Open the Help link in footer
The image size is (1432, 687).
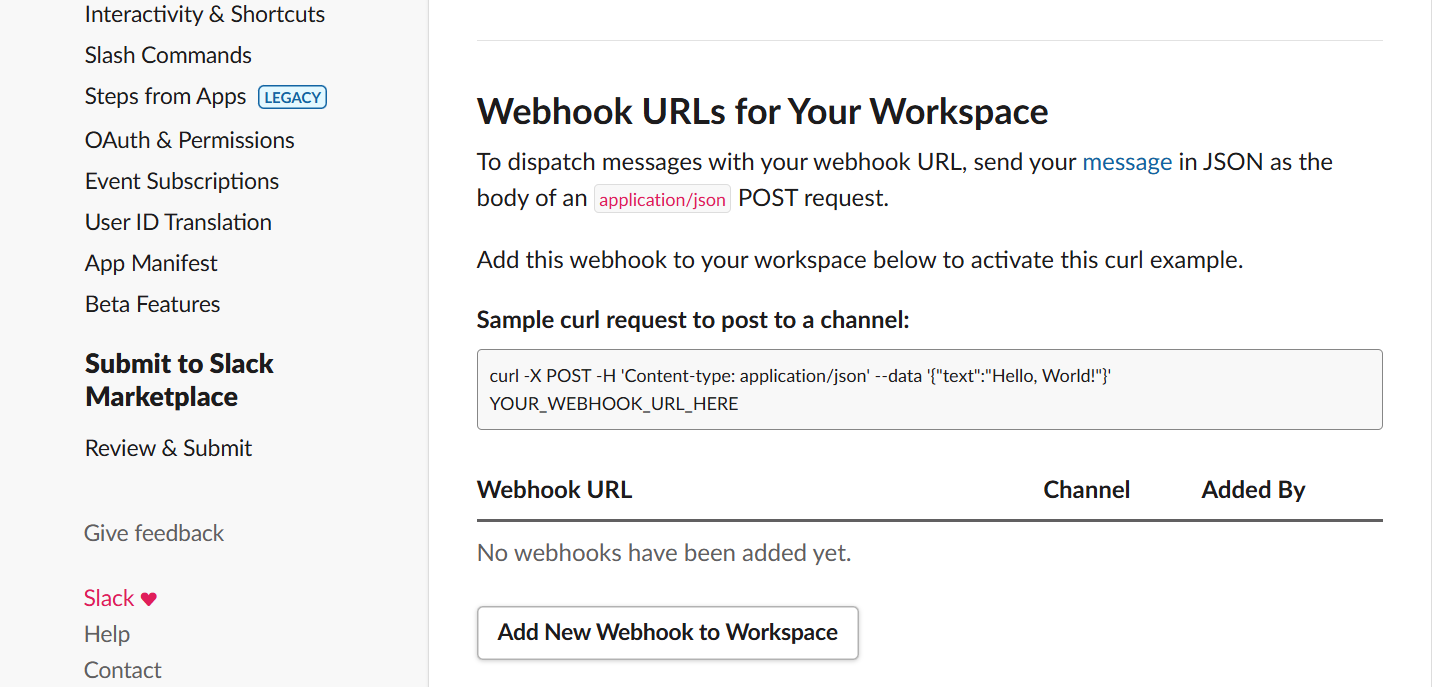coord(107,634)
